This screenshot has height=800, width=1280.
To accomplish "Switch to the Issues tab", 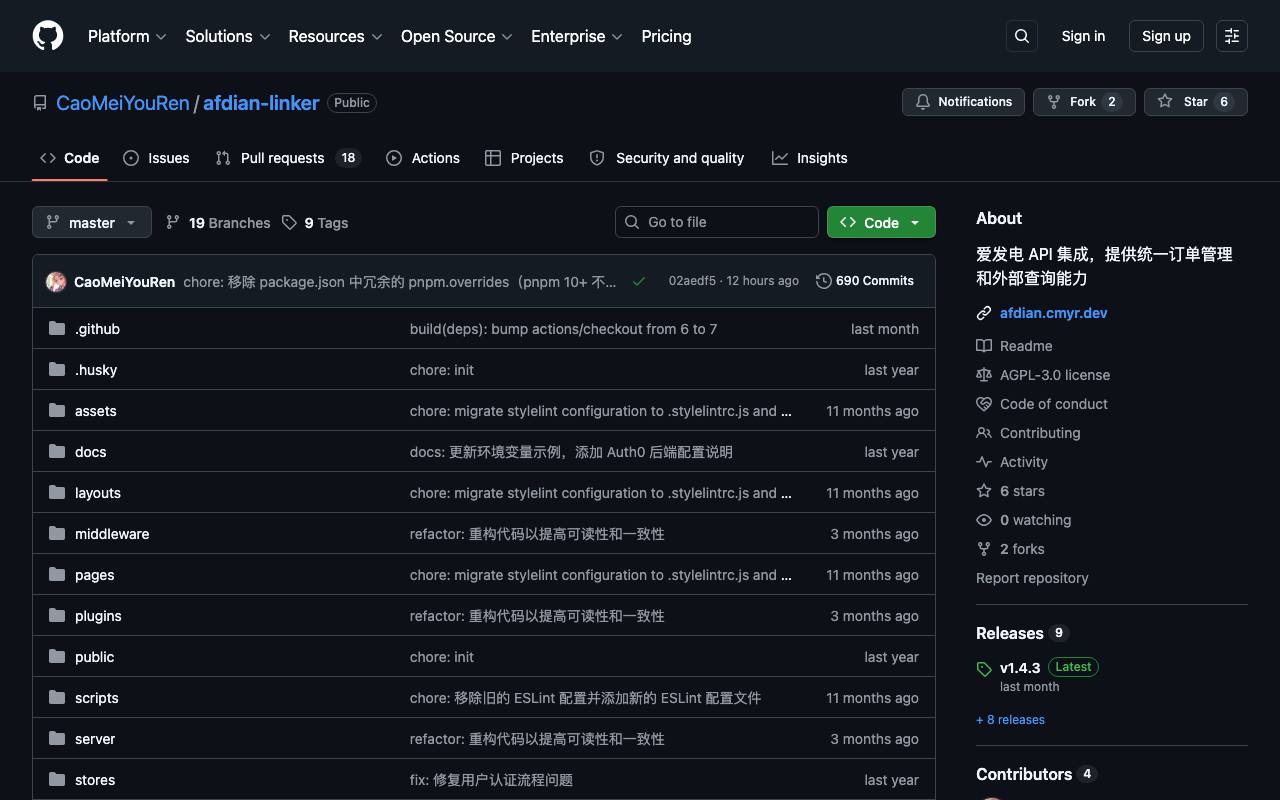I will click(x=156, y=158).
